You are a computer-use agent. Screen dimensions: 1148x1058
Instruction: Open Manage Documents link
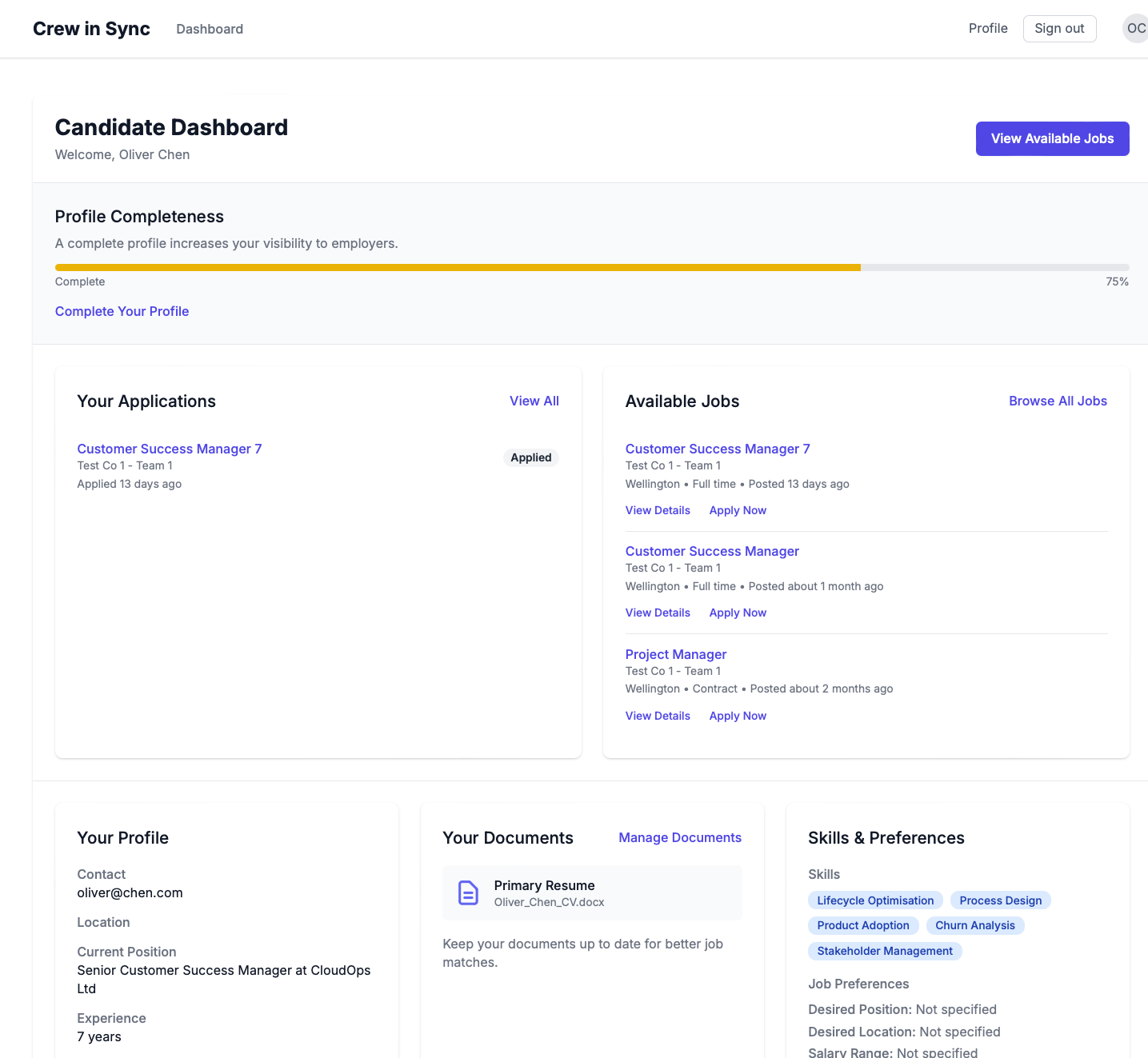(x=679, y=837)
